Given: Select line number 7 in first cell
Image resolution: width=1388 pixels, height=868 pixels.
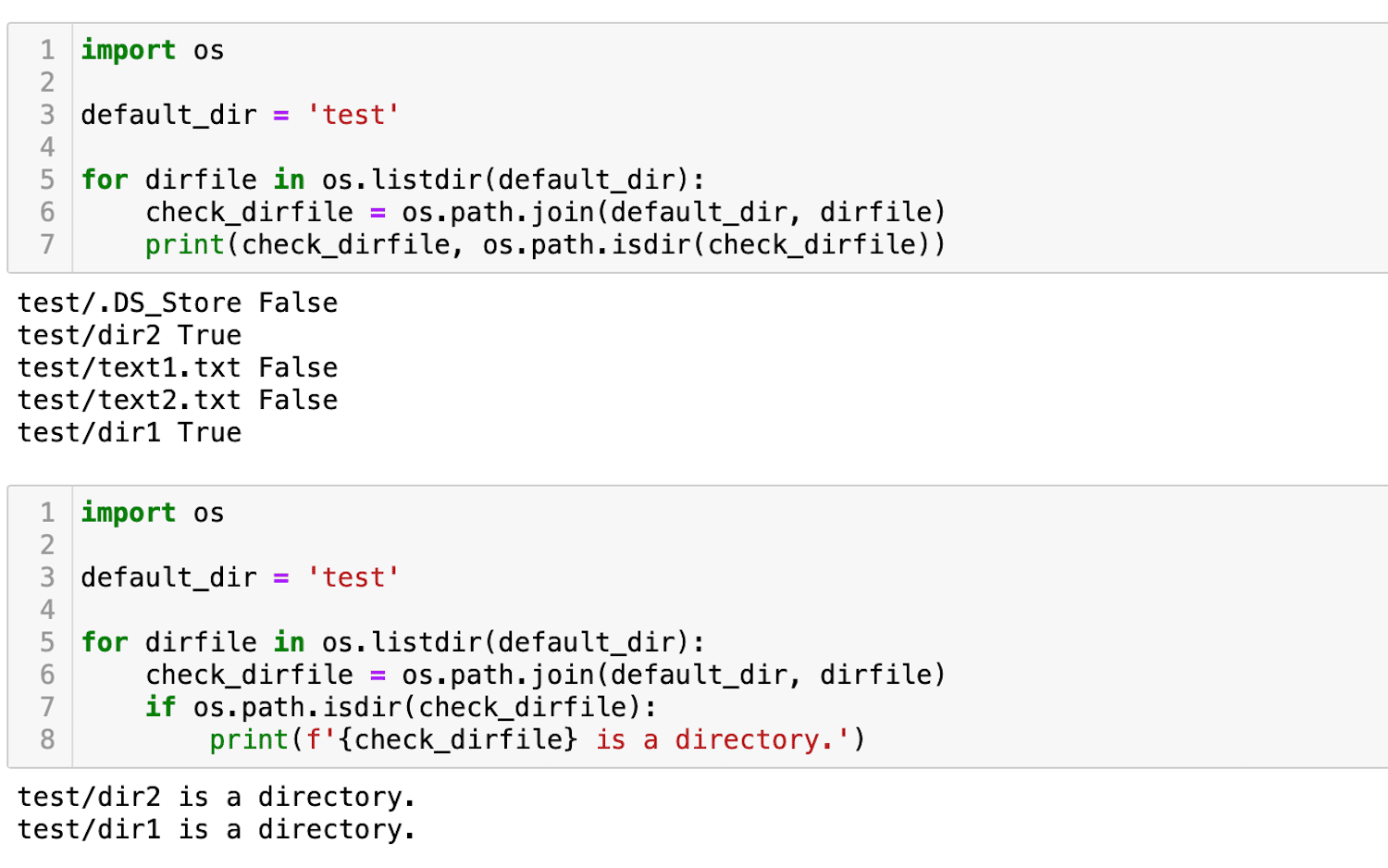Looking at the screenshot, I should (x=47, y=244).
